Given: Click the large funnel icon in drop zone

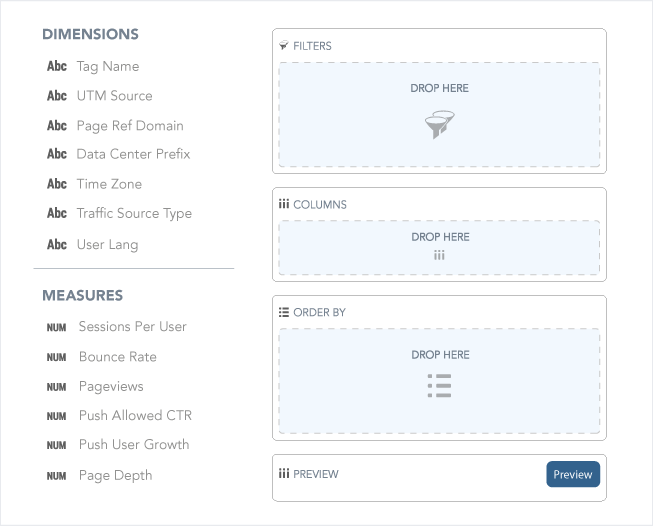Looking at the screenshot, I should pos(439,125).
